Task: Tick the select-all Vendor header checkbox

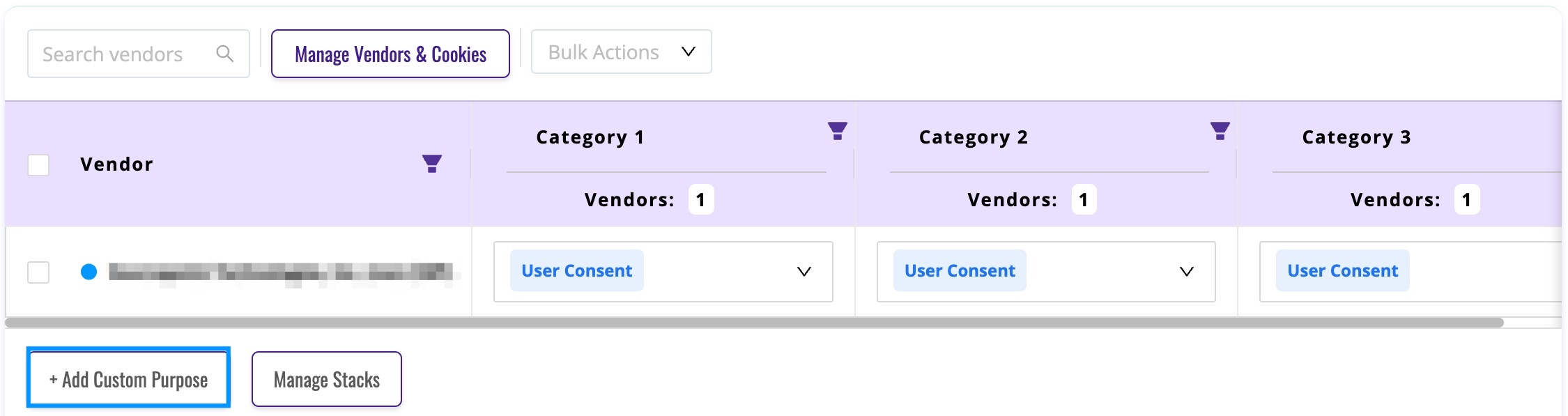Action: point(38,165)
